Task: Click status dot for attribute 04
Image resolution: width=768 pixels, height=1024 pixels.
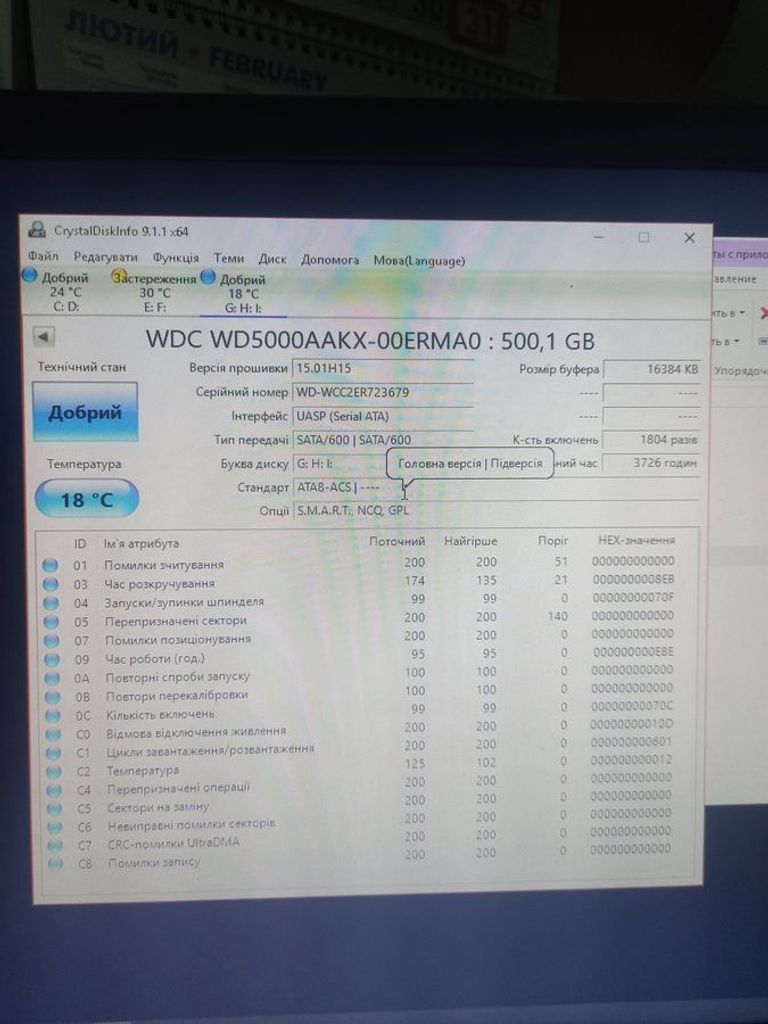Action: 50,603
